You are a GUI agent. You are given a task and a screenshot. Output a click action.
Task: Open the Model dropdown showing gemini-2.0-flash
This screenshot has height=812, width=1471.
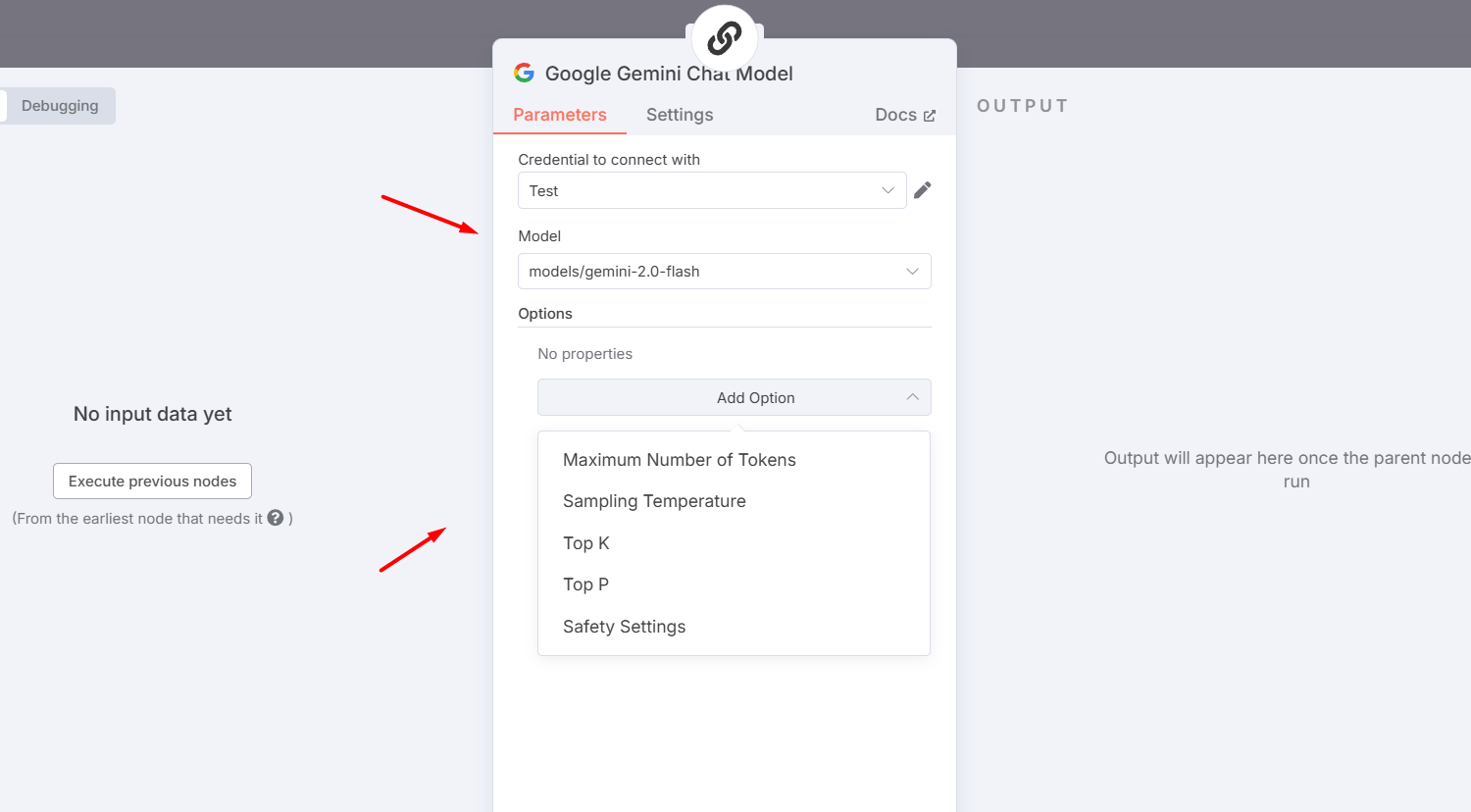pyautogui.click(x=724, y=272)
